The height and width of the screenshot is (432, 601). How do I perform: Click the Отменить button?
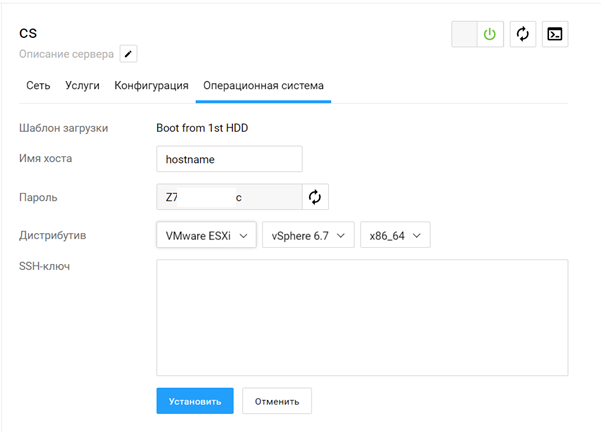click(277, 401)
